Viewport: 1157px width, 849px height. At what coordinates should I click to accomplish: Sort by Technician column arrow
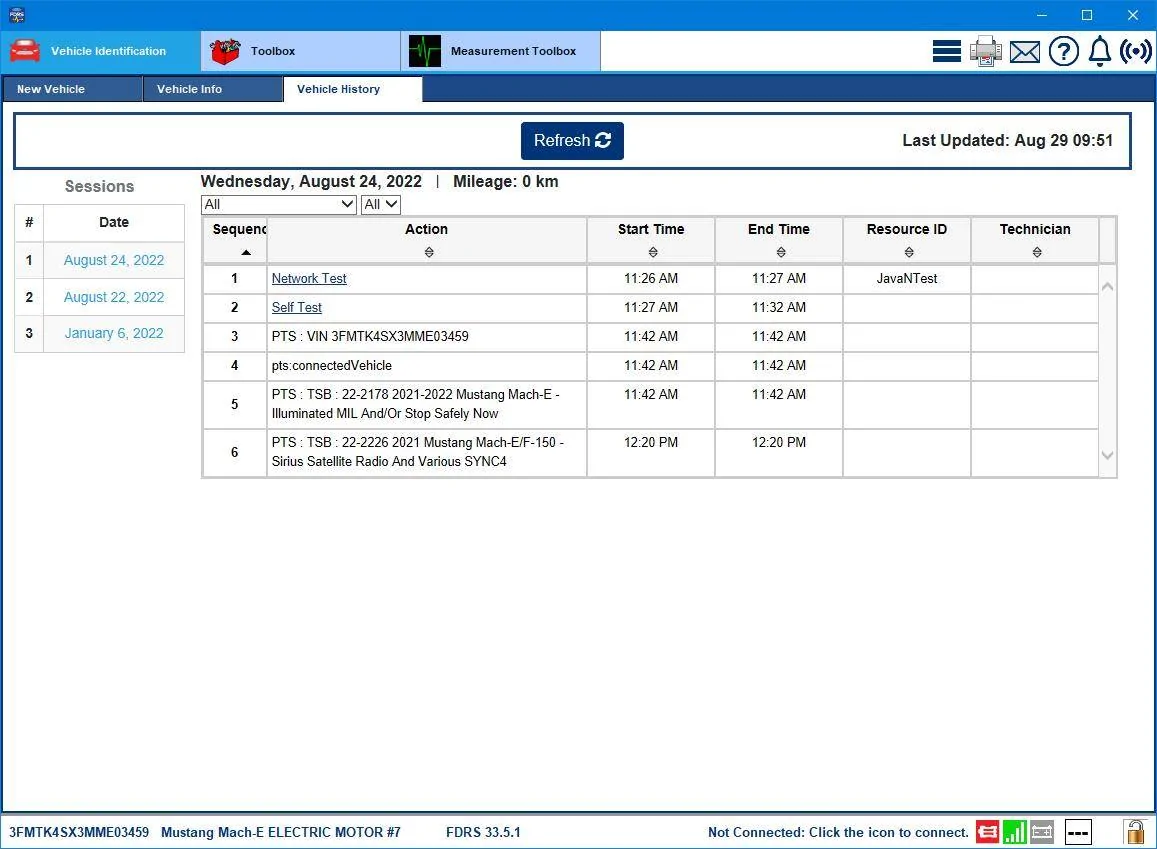click(1037, 252)
